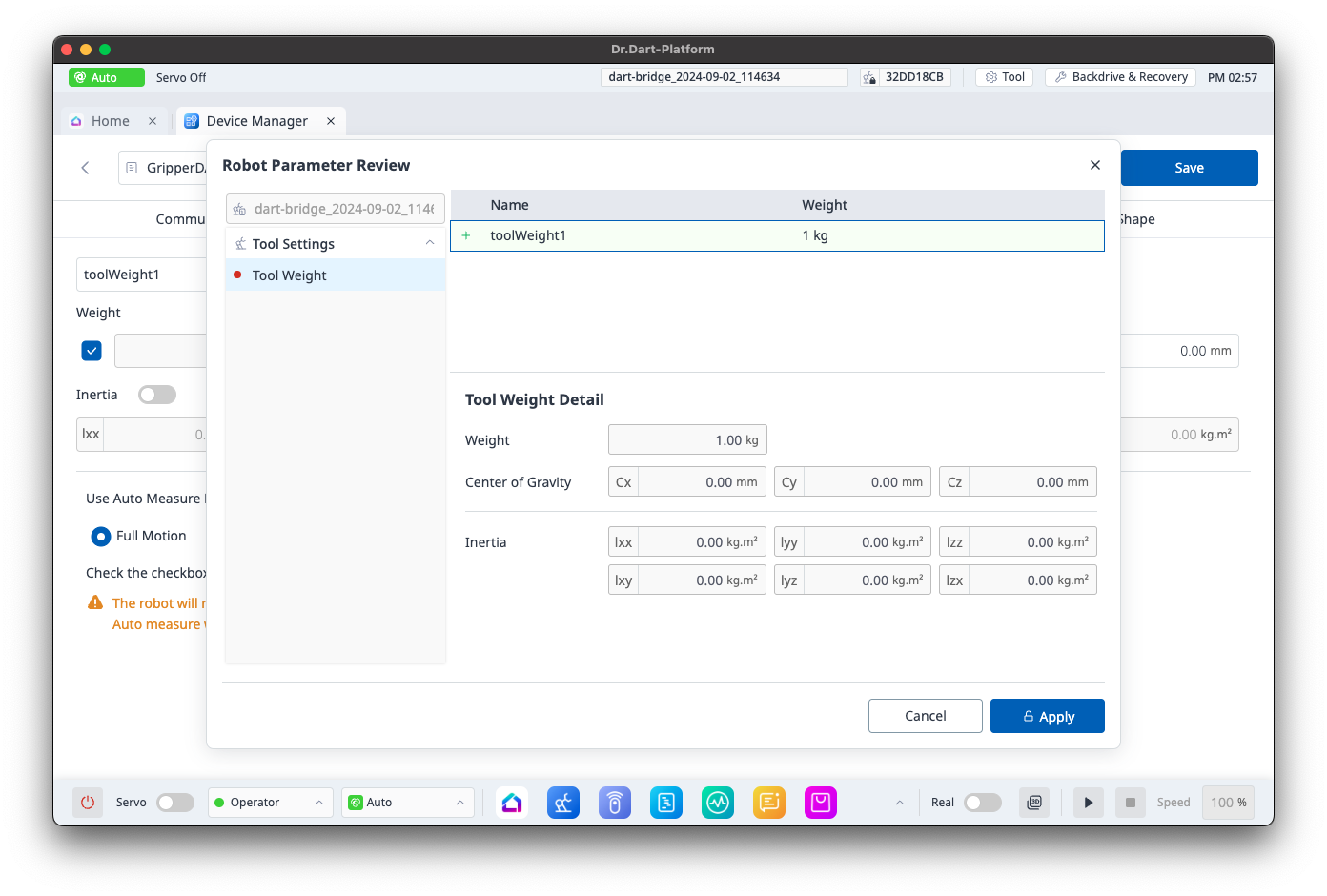Enable the Inertia toggle
The image size is (1327, 896).
[x=157, y=395]
